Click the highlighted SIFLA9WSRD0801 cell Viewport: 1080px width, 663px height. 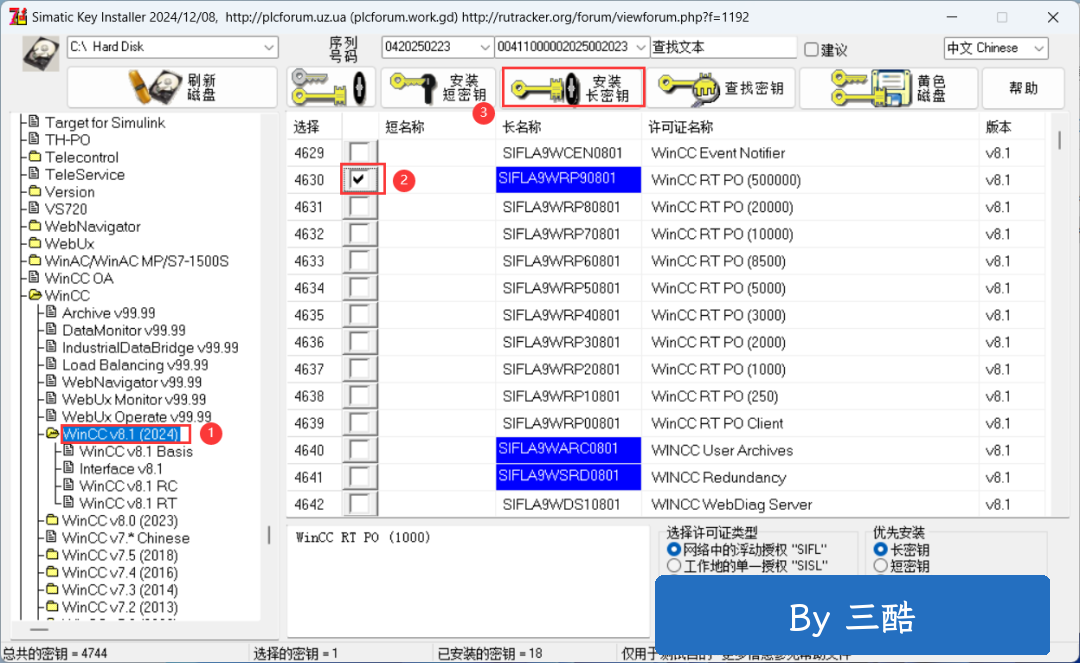tap(568, 476)
